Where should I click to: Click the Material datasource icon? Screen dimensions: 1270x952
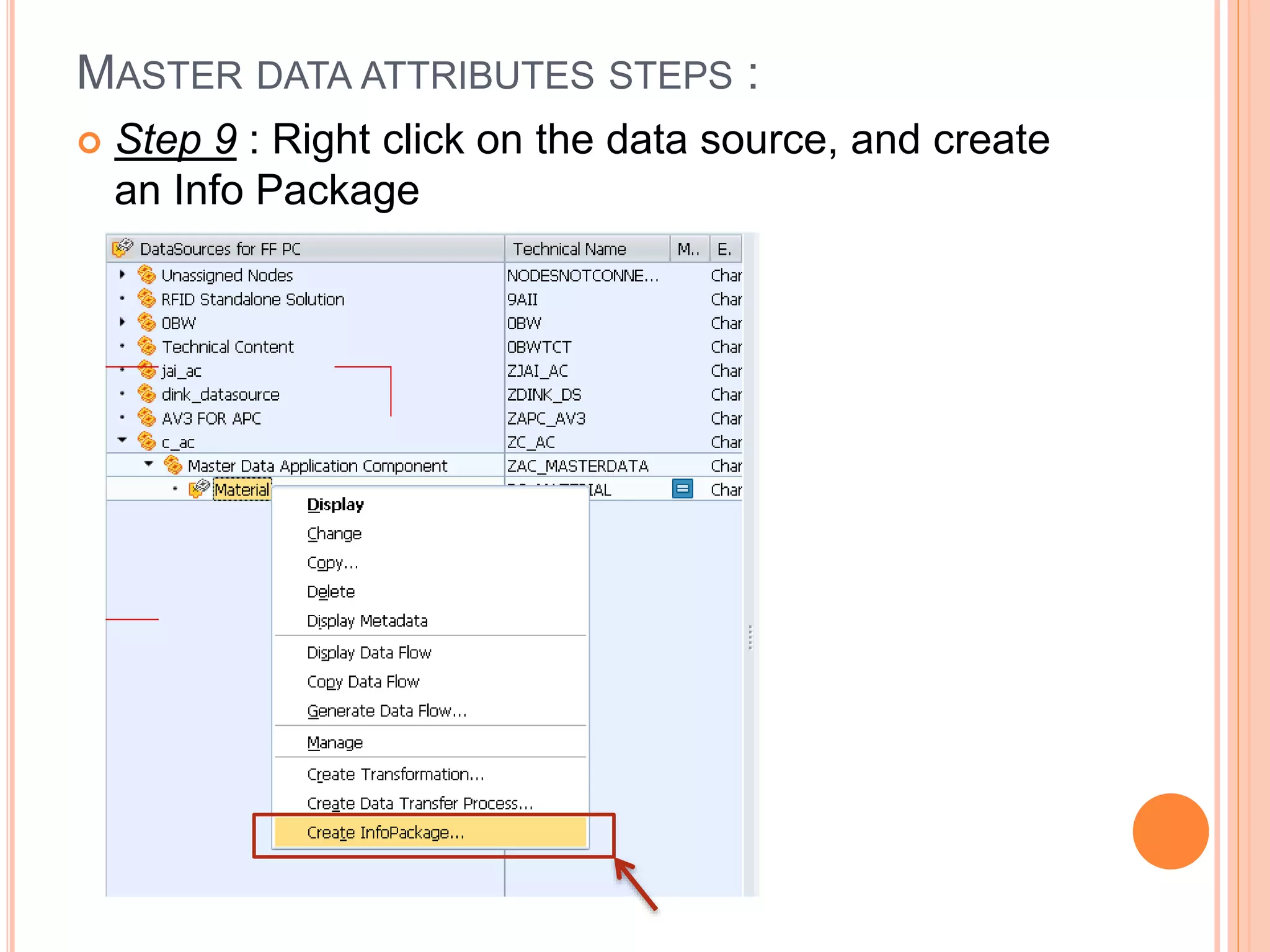coord(199,488)
